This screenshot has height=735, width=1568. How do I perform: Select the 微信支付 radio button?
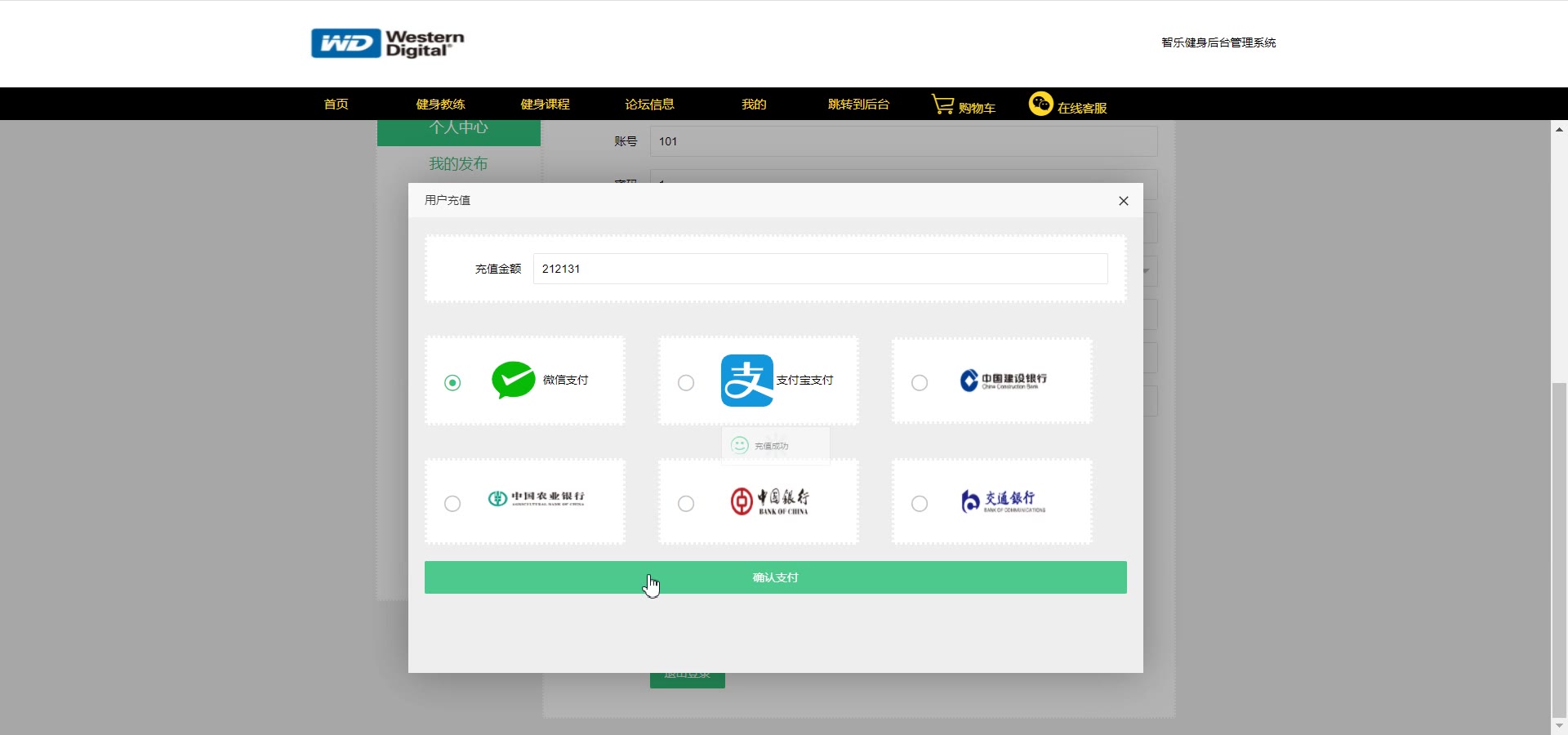click(x=452, y=383)
